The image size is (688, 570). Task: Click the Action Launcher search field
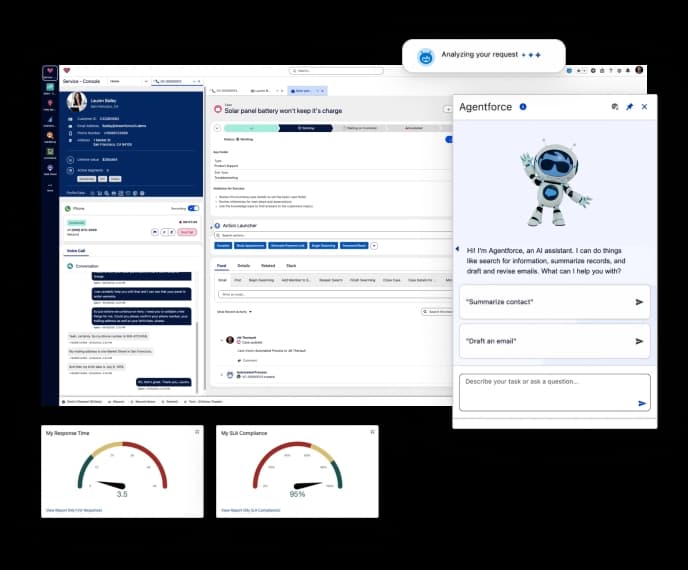click(x=333, y=236)
